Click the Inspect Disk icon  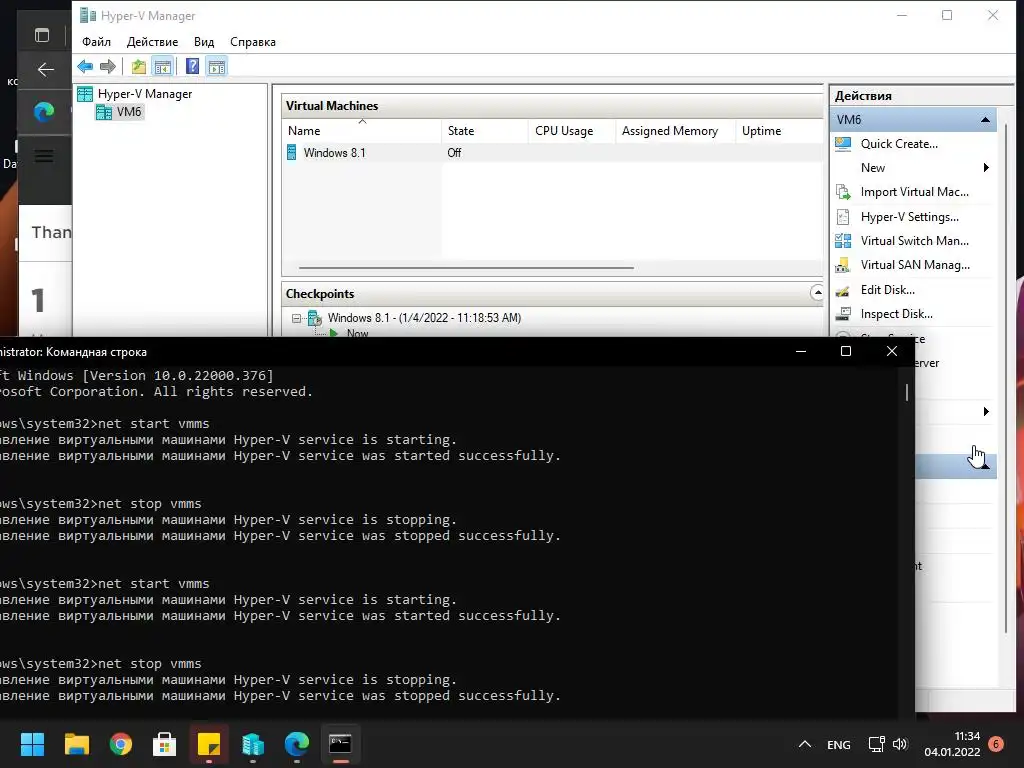pyautogui.click(x=843, y=314)
